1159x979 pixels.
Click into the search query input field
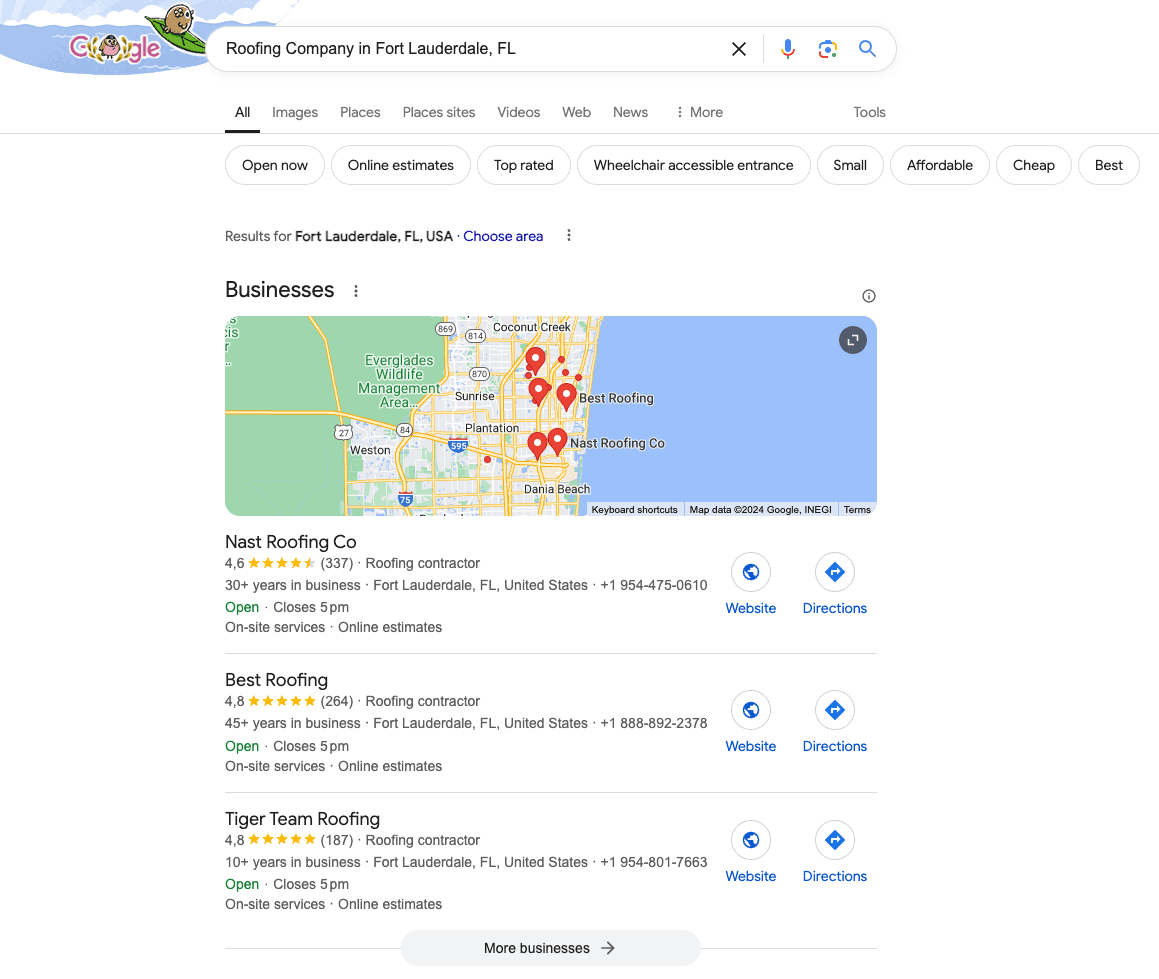pyautogui.click(x=473, y=49)
